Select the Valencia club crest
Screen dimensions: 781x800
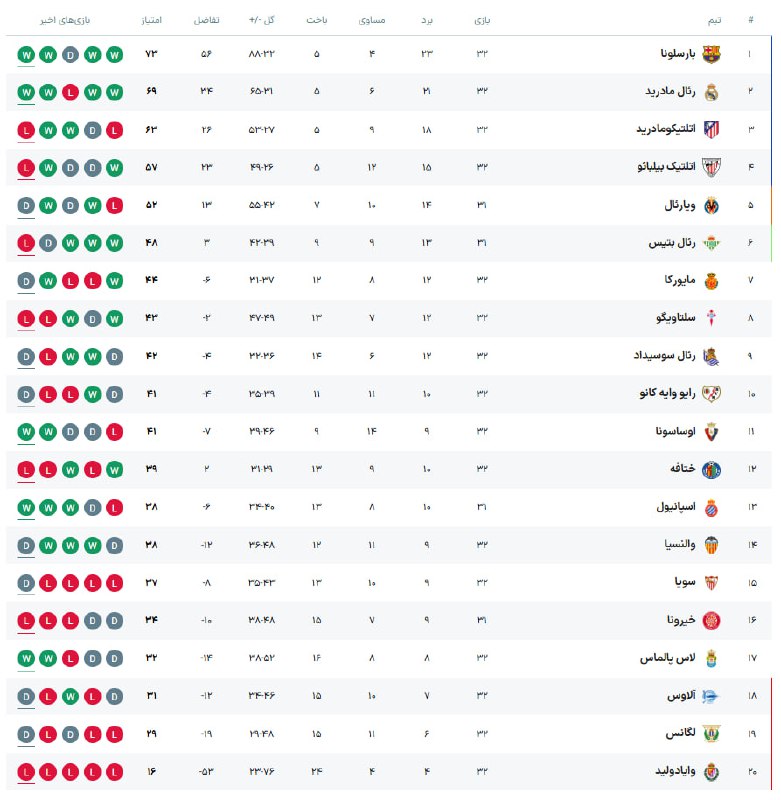(x=711, y=545)
